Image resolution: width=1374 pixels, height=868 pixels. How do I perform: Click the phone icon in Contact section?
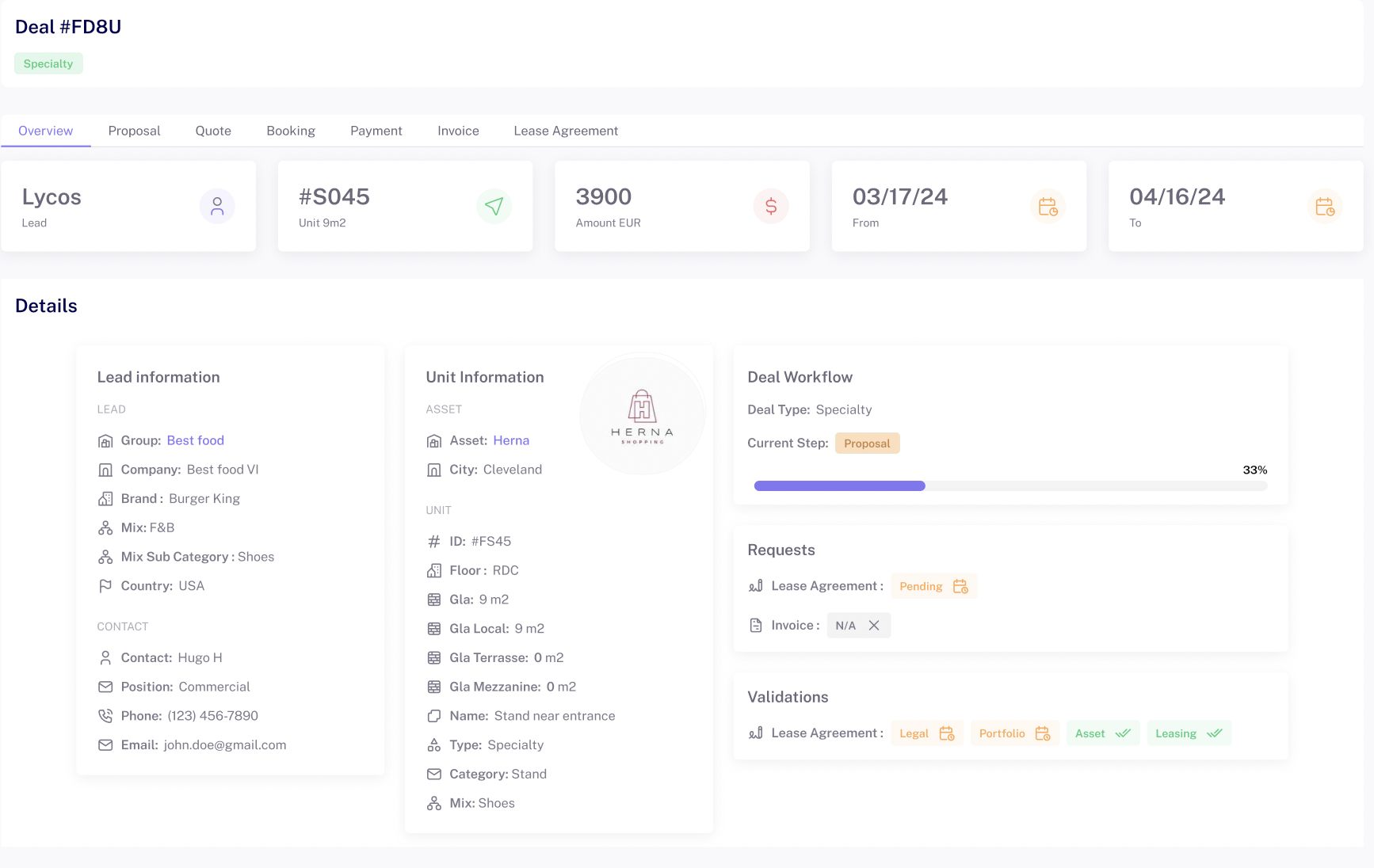point(105,716)
